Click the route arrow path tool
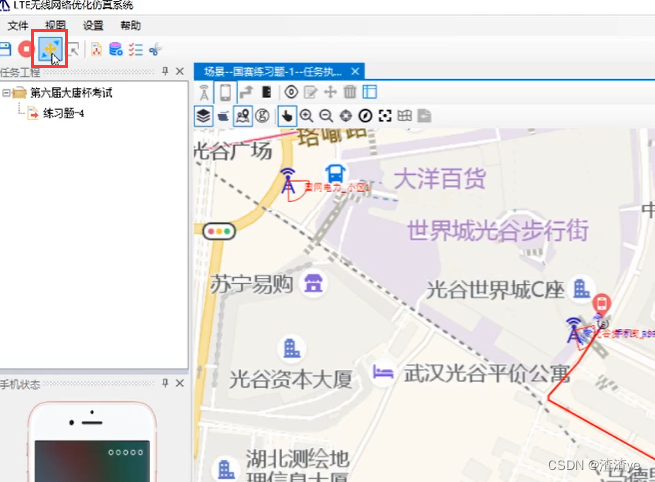This screenshot has height=482, width=655. pos(246,92)
